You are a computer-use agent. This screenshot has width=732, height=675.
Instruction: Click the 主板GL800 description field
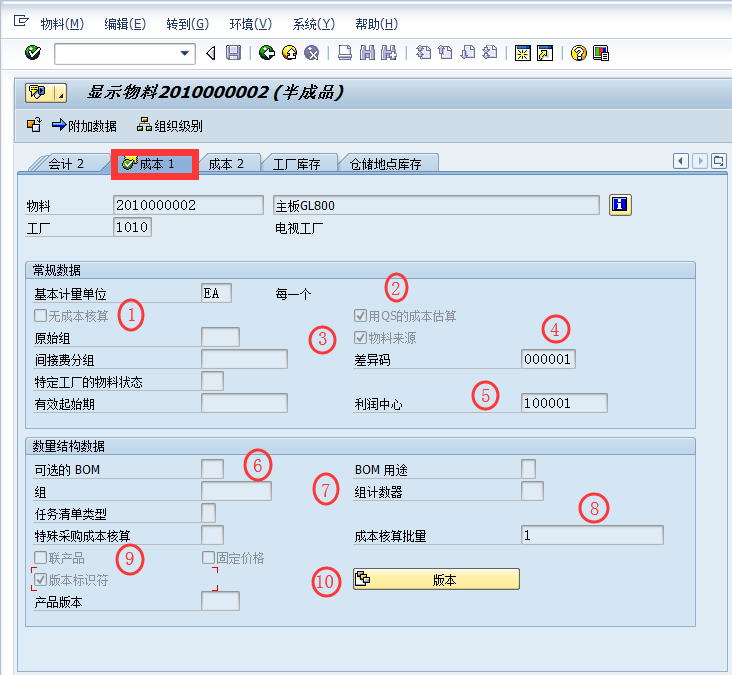pyautogui.click(x=436, y=205)
